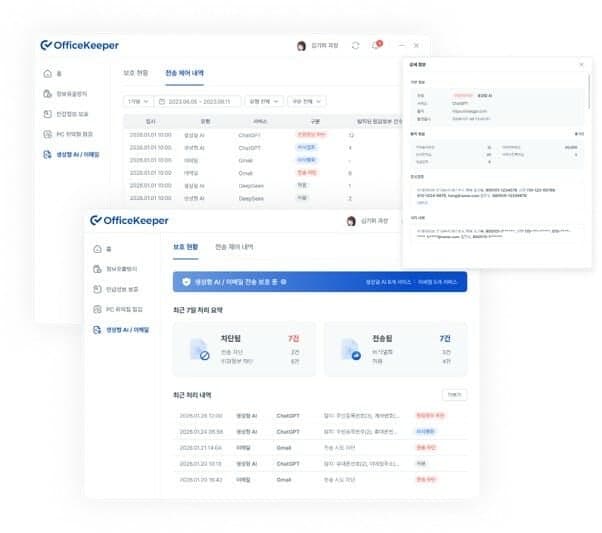Click the 2023.06.05 - 2023.06.11 date range field
602x533 pixels.
pyautogui.click(x=198, y=101)
